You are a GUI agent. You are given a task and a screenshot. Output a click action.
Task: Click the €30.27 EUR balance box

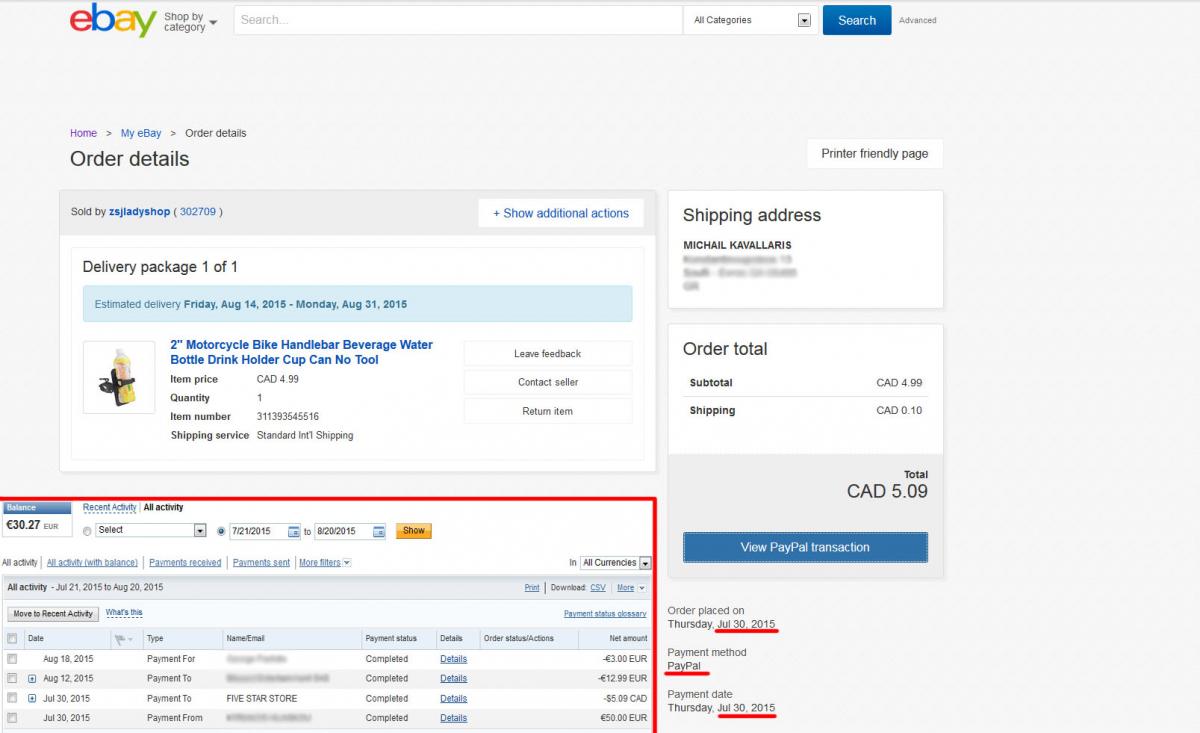click(x=37, y=519)
